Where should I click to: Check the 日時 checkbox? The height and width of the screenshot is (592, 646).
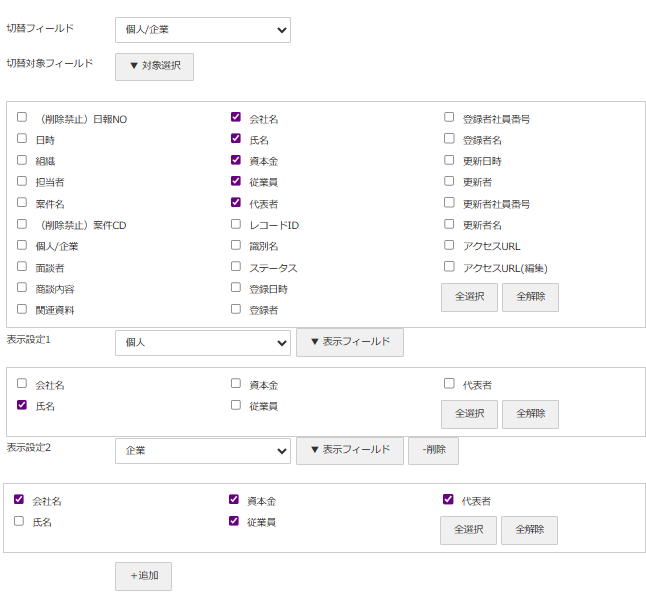pos(22,139)
